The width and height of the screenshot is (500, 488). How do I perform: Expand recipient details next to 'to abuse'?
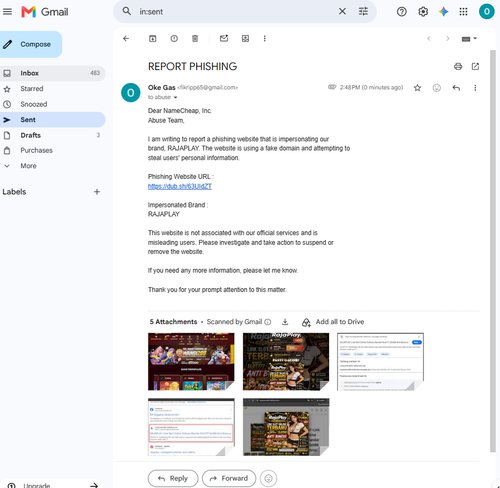[x=175, y=97]
